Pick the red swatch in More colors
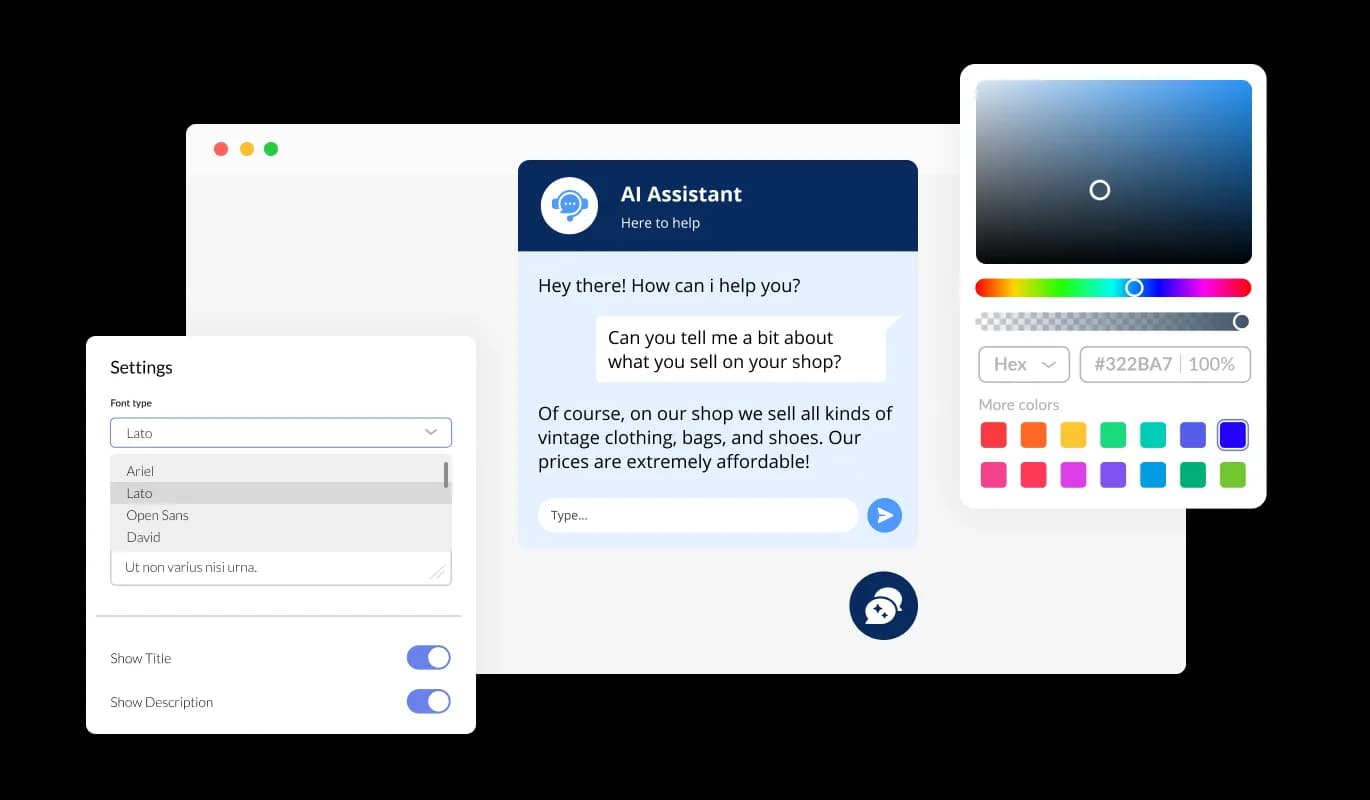 point(993,435)
